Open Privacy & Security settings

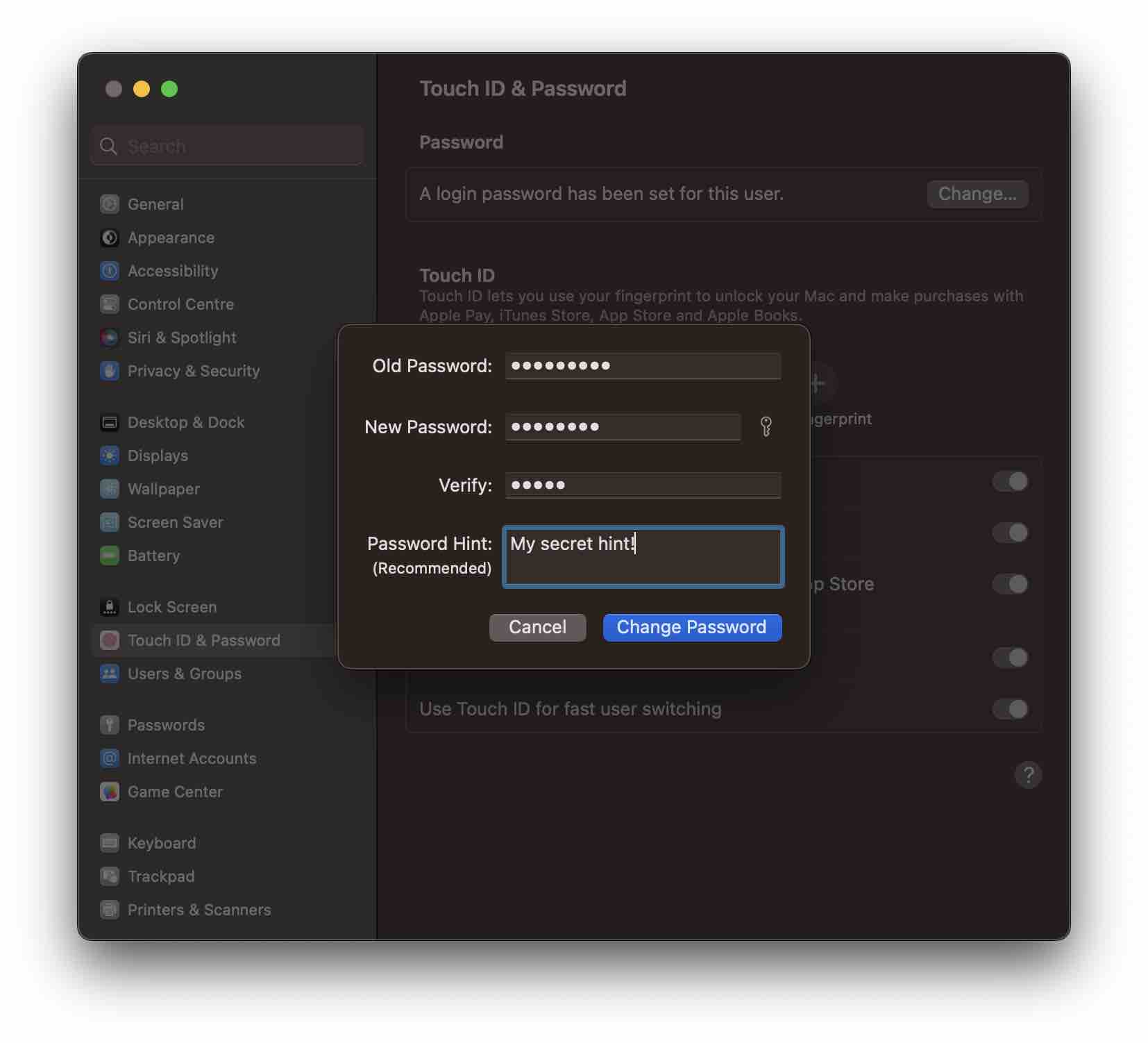click(194, 372)
